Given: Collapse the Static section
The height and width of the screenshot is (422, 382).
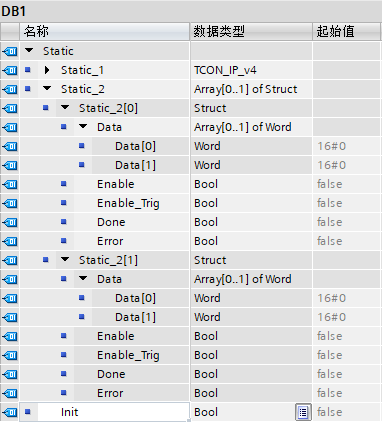Looking at the screenshot, I should 29,51.
